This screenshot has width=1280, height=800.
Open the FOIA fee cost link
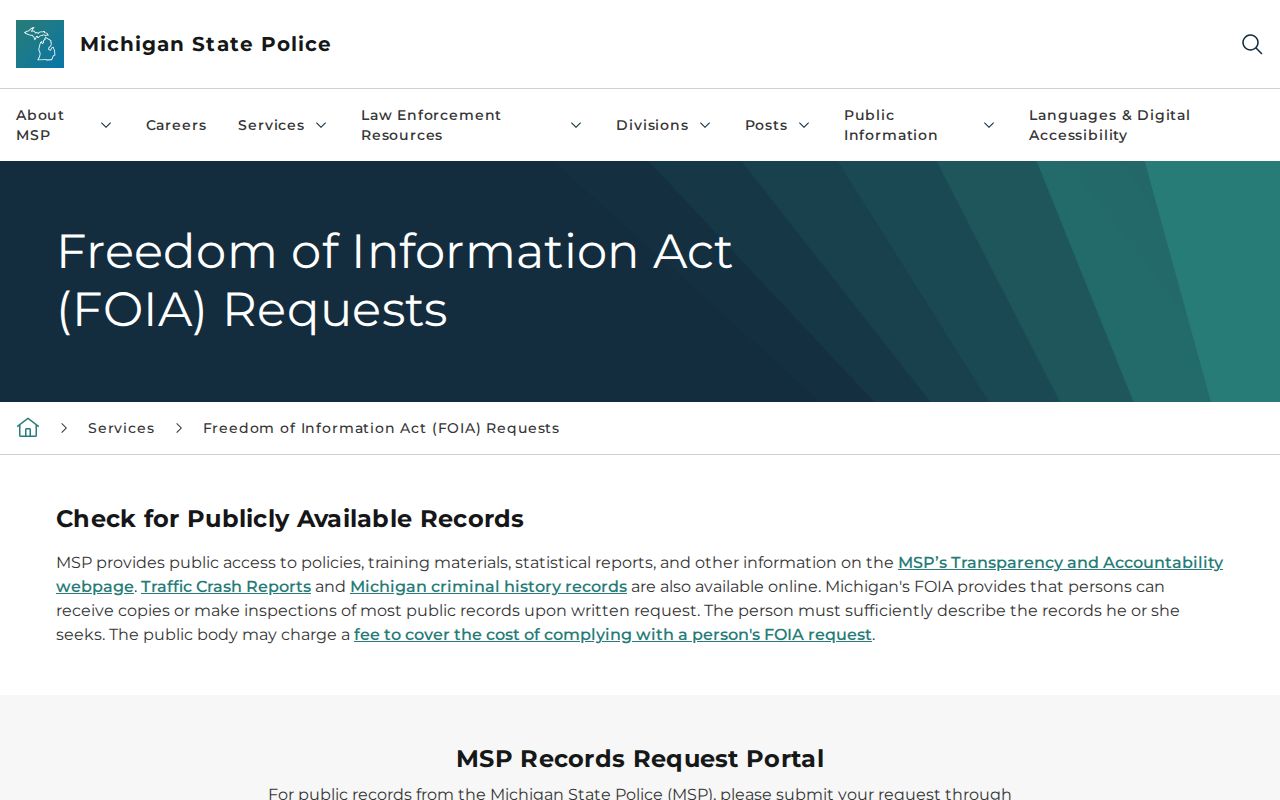(613, 634)
